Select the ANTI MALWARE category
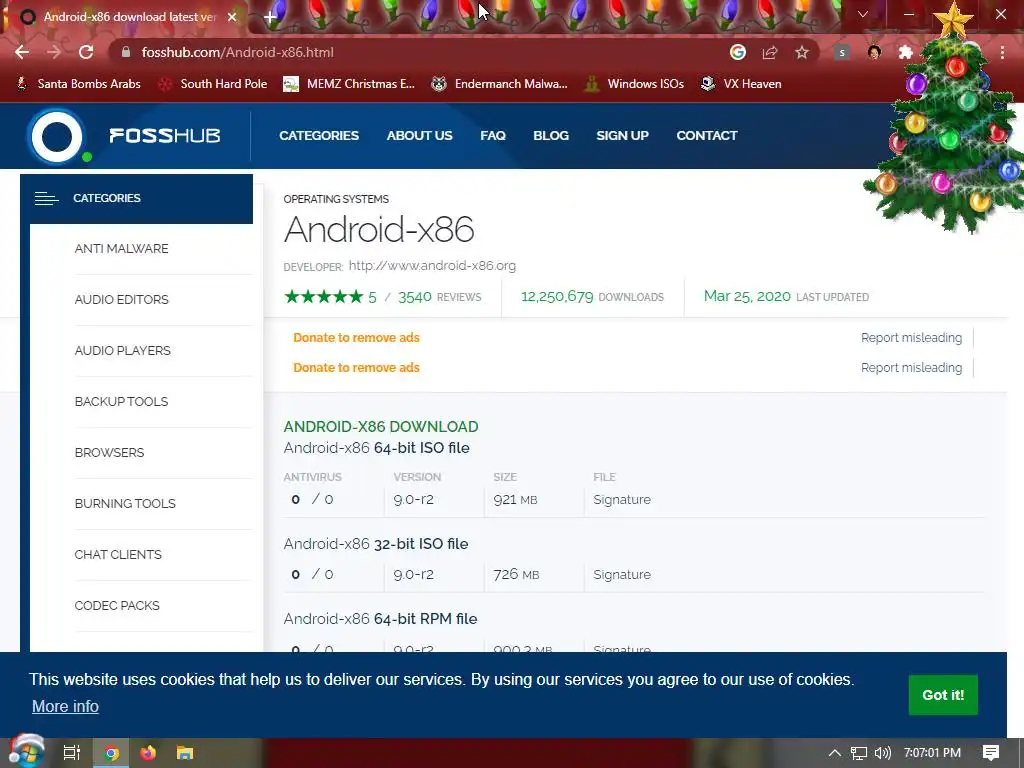The width and height of the screenshot is (1024, 768). [x=121, y=249]
